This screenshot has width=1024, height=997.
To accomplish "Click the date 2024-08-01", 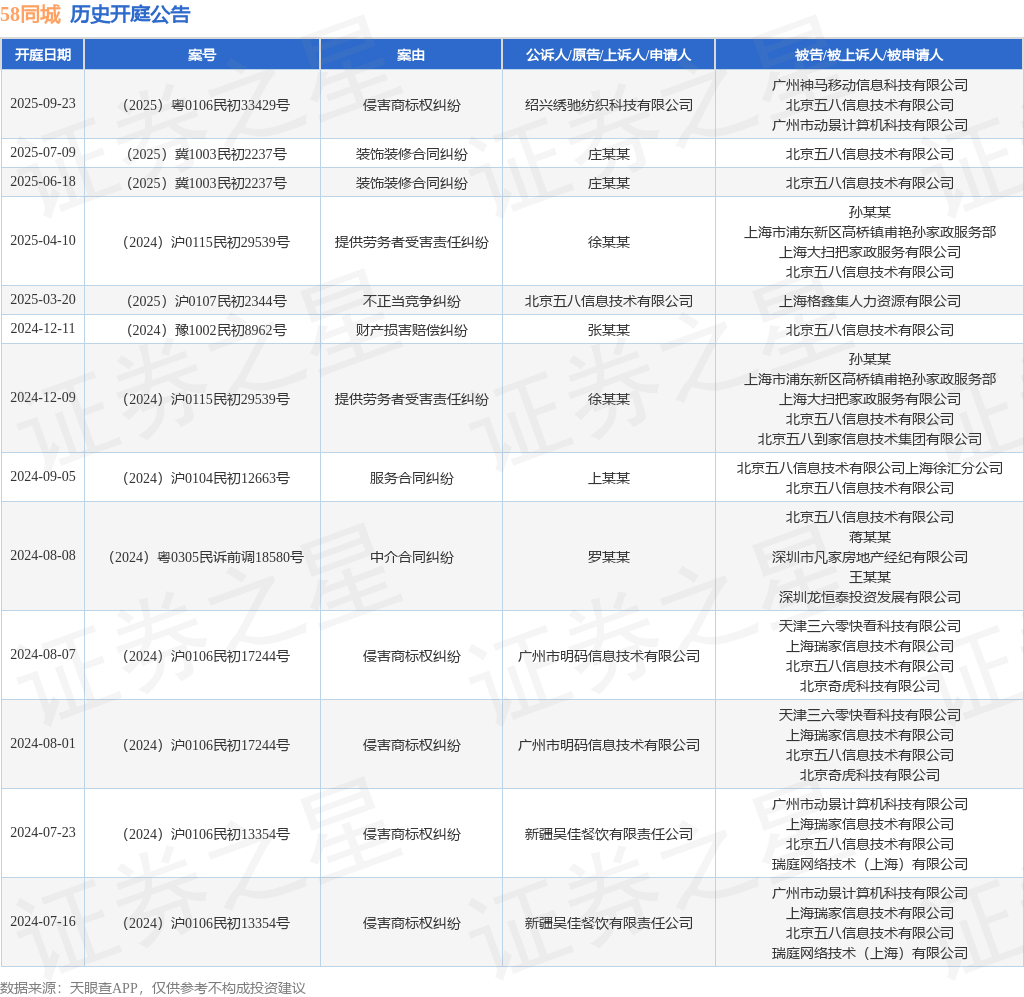I will pos(43,744).
